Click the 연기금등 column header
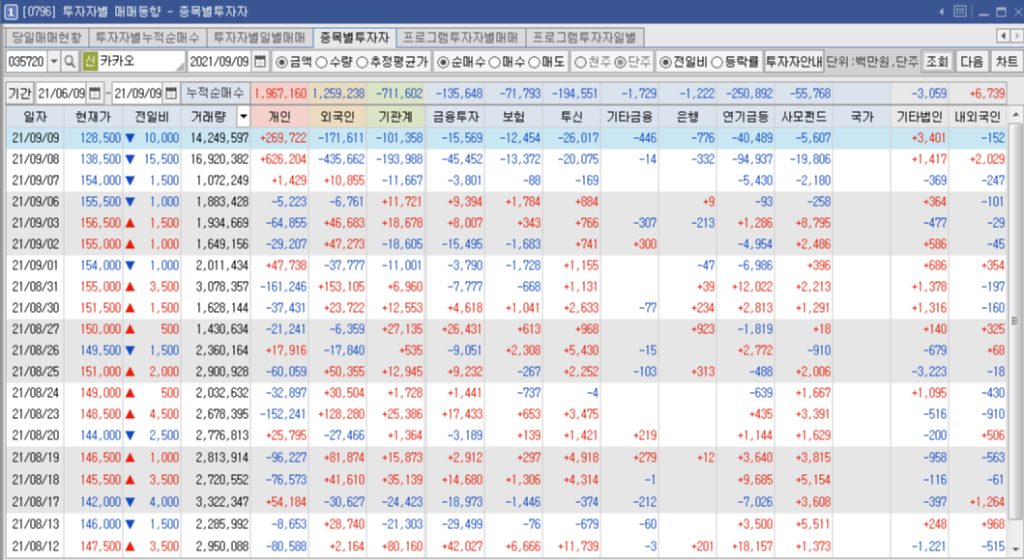Screen dimensions: 1024x560 tap(745, 117)
